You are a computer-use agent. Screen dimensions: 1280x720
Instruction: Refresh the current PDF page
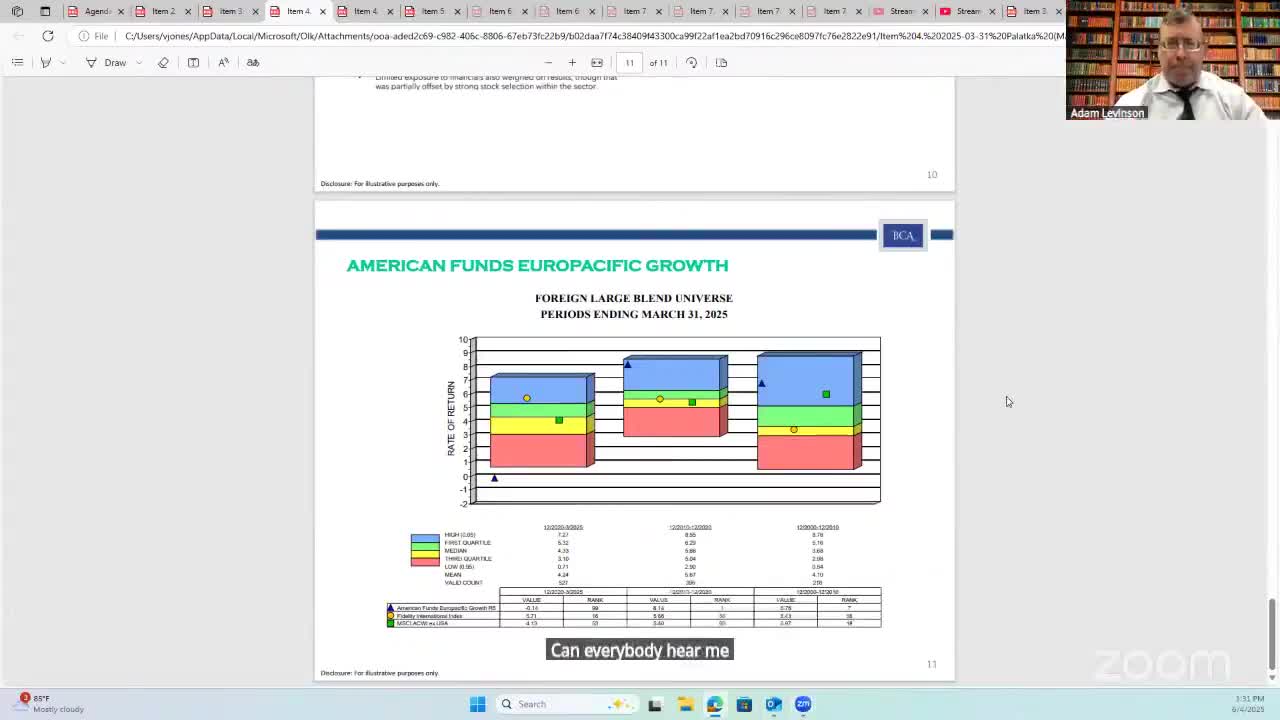(x=47, y=36)
